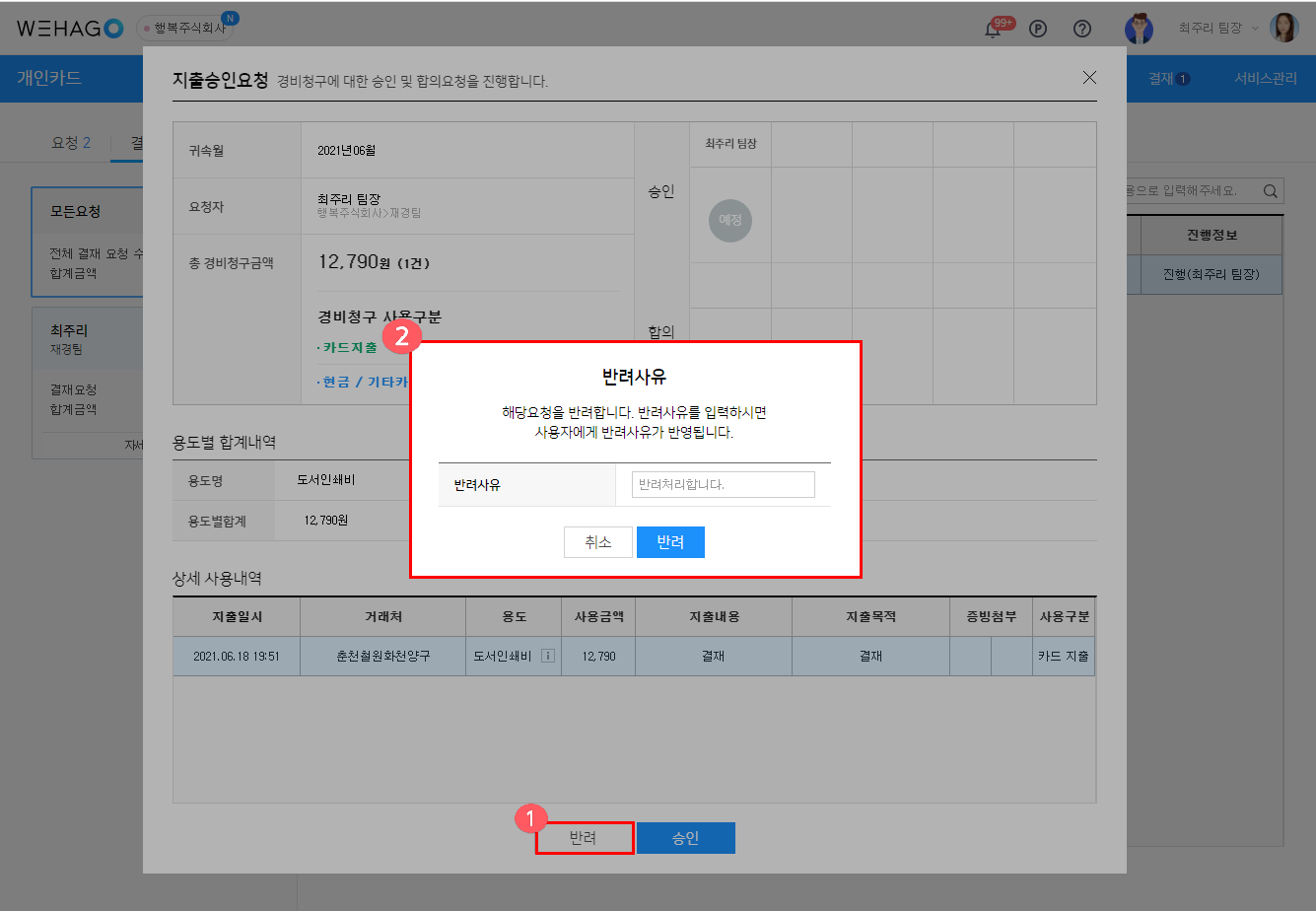Click the search magnifier icon
Screen dimensions: 1316x911
point(1271,190)
